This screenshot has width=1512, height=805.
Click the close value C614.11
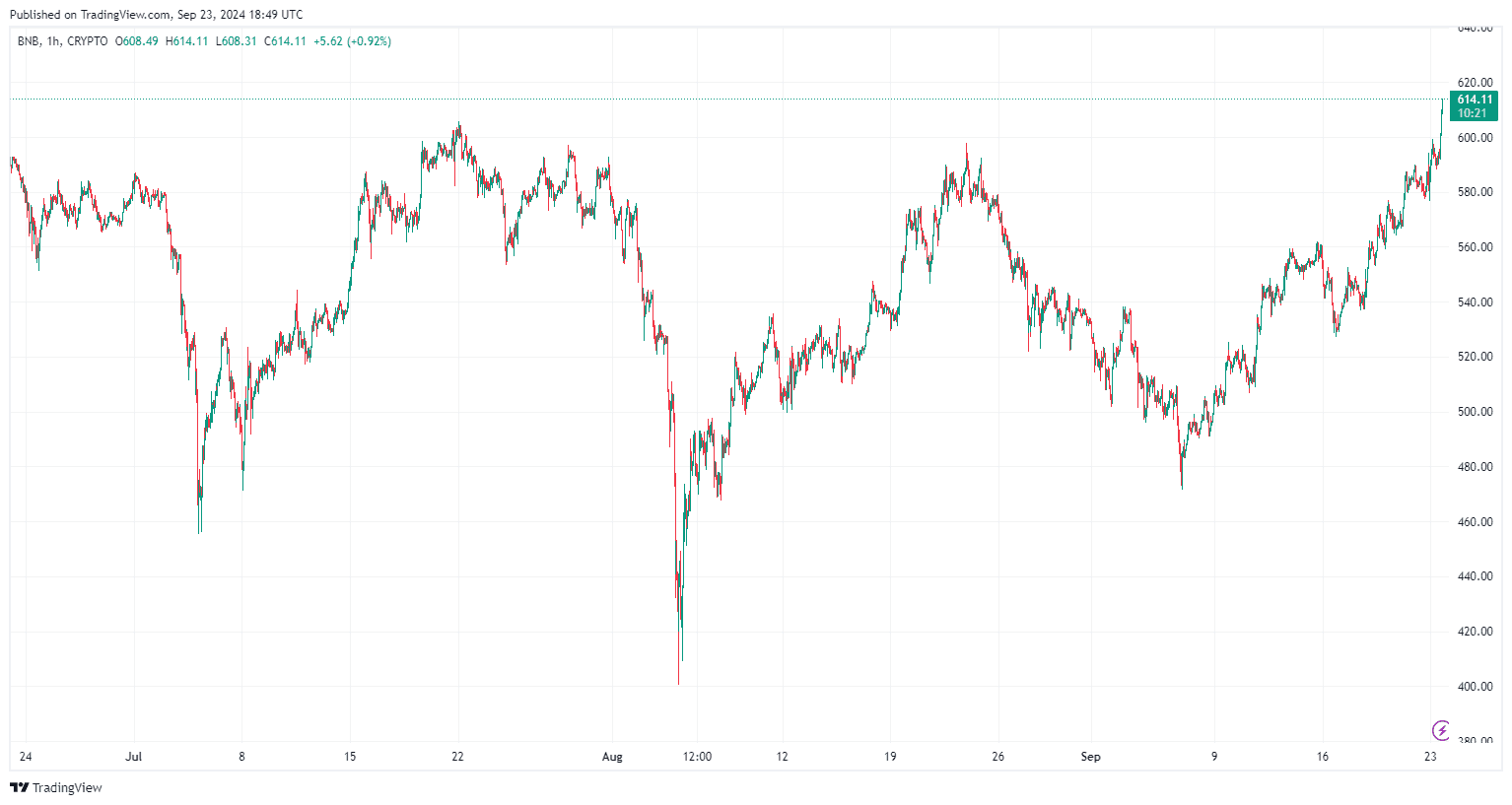click(286, 41)
